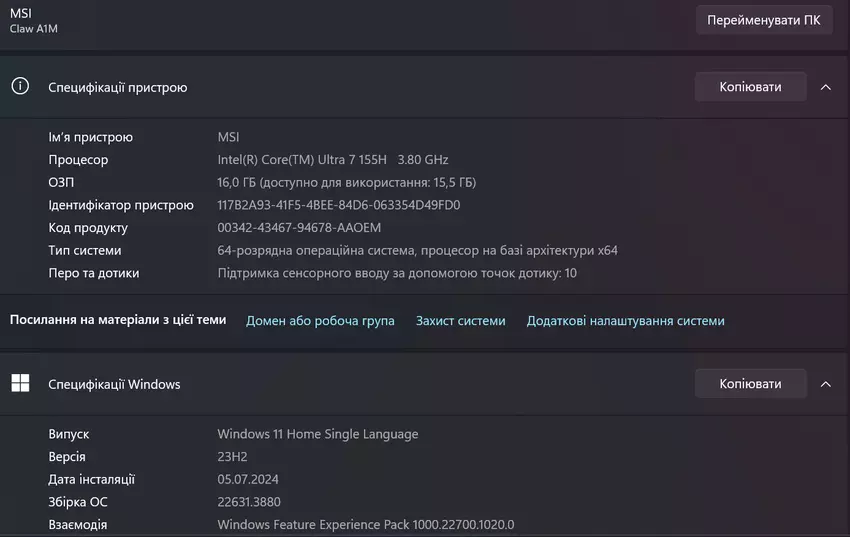Viewport: 850px width, 537px height.
Task: Copy Windows specs with Копіювати button
Action: pos(750,383)
